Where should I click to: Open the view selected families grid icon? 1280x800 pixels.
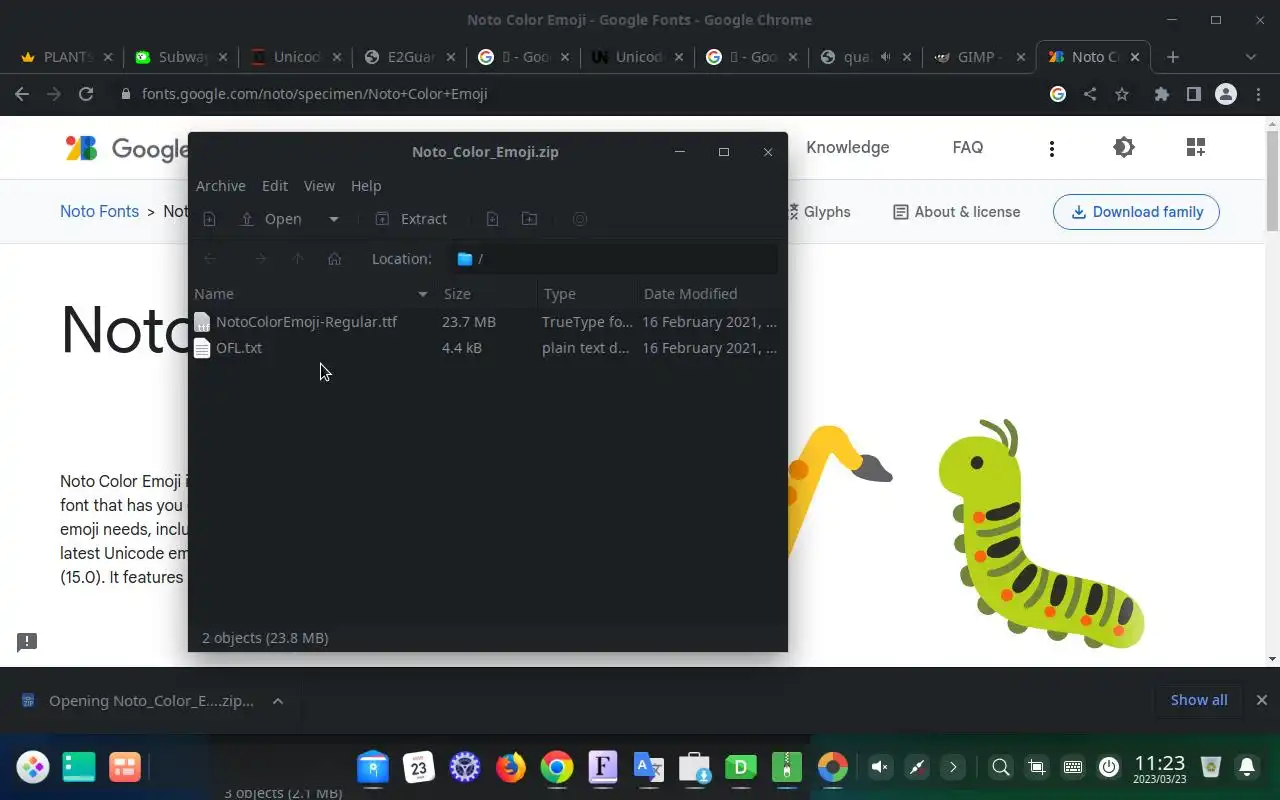tap(1196, 148)
